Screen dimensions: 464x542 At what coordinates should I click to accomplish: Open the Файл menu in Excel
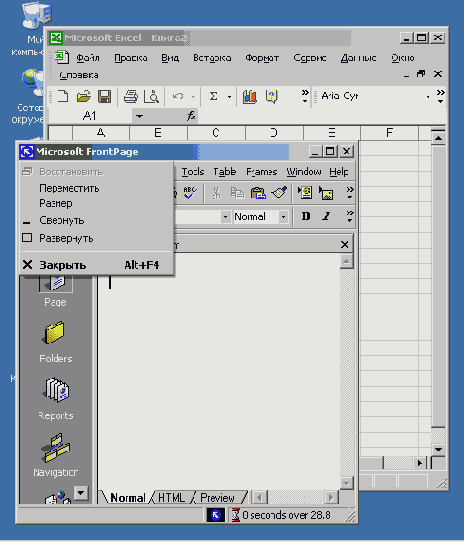tap(88, 58)
